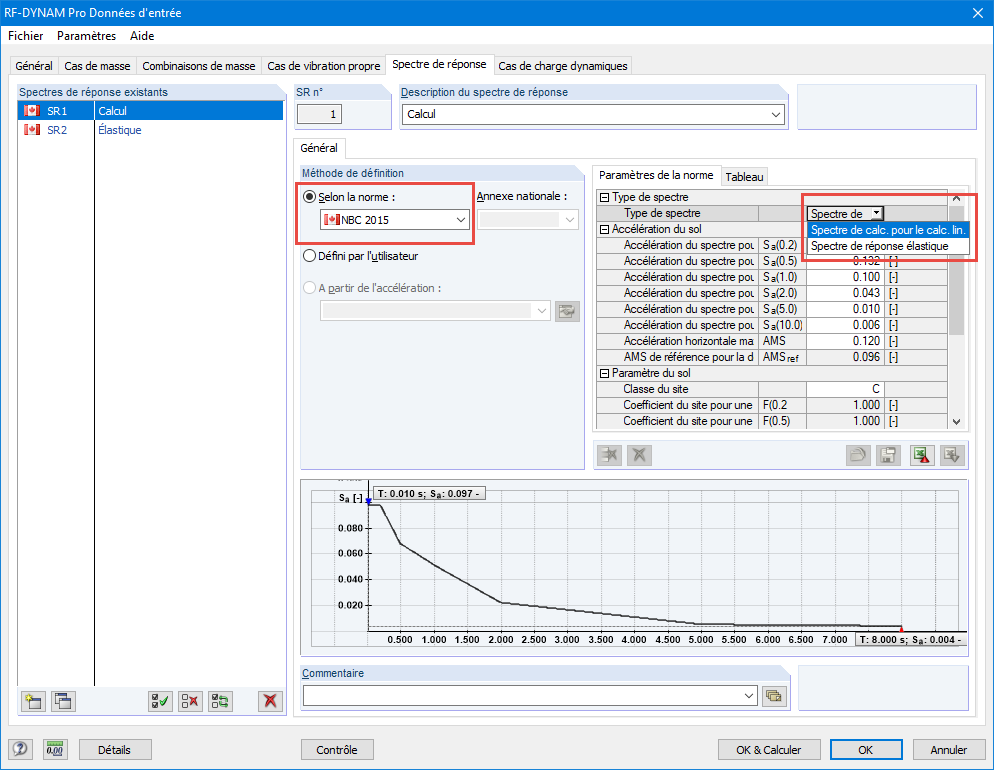Select the 'Selon la norme' radio button
This screenshot has height=770, width=994.
[x=309, y=197]
